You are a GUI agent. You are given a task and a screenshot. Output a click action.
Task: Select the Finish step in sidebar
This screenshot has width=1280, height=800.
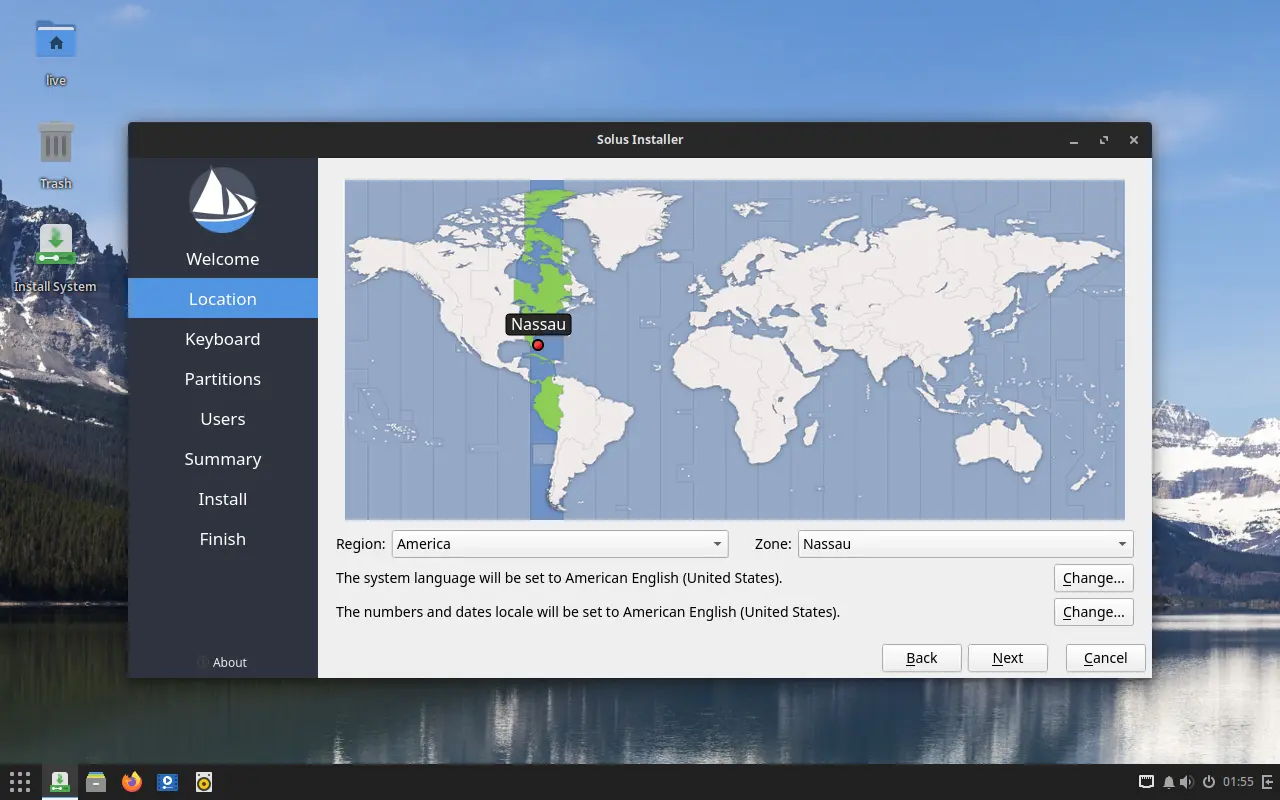[223, 539]
